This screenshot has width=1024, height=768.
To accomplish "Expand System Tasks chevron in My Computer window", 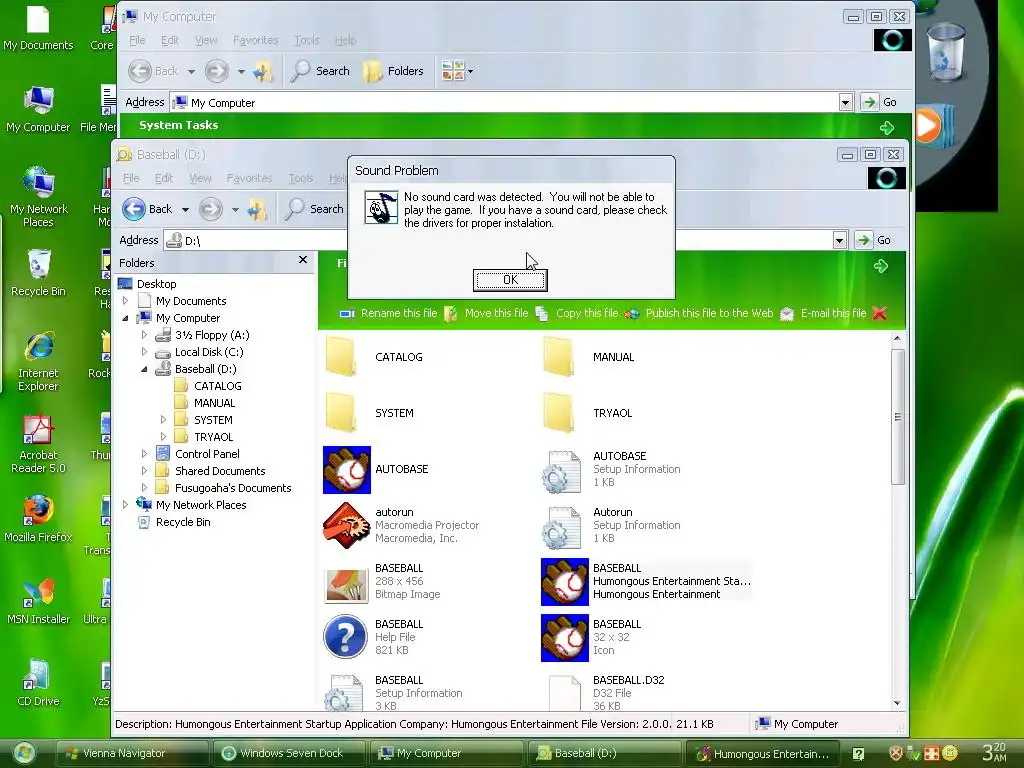I will click(886, 128).
